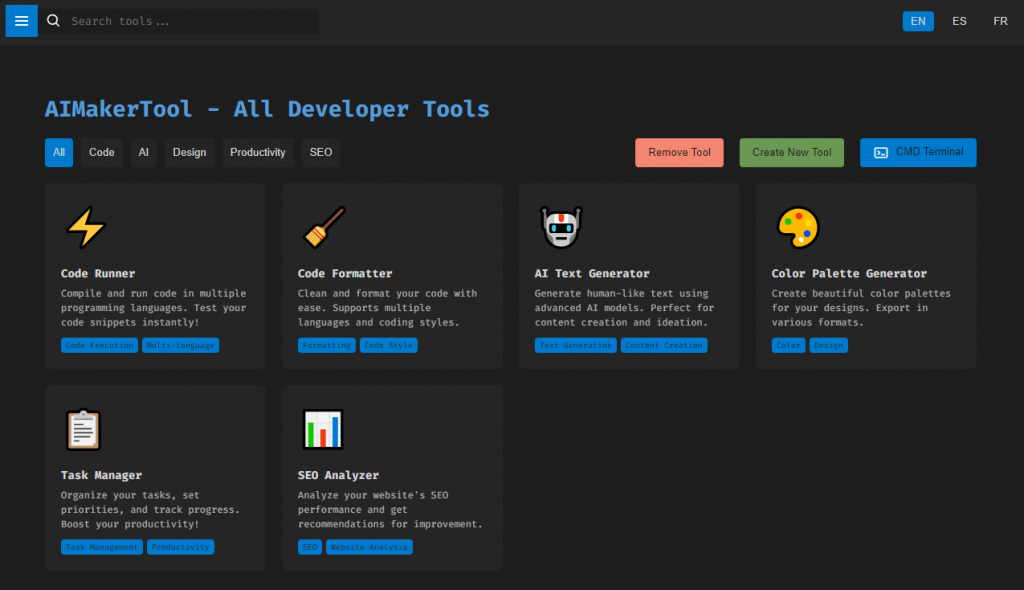Click the Create New Tool button
This screenshot has height=590, width=1024.
pyautogui.click(x=791, y=153)
